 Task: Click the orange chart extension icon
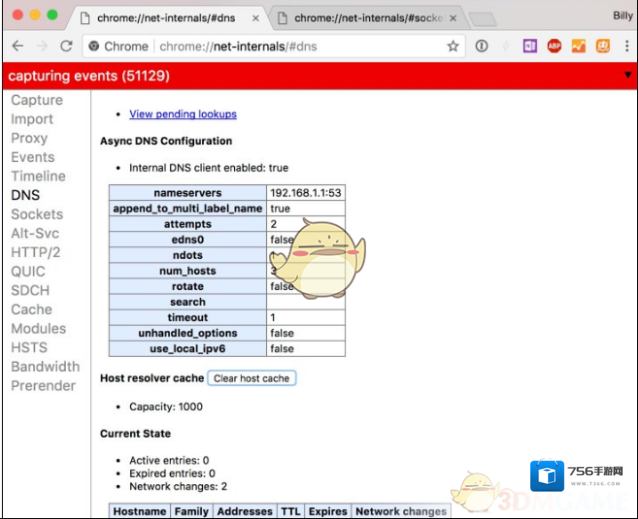[x=578, y=46]
